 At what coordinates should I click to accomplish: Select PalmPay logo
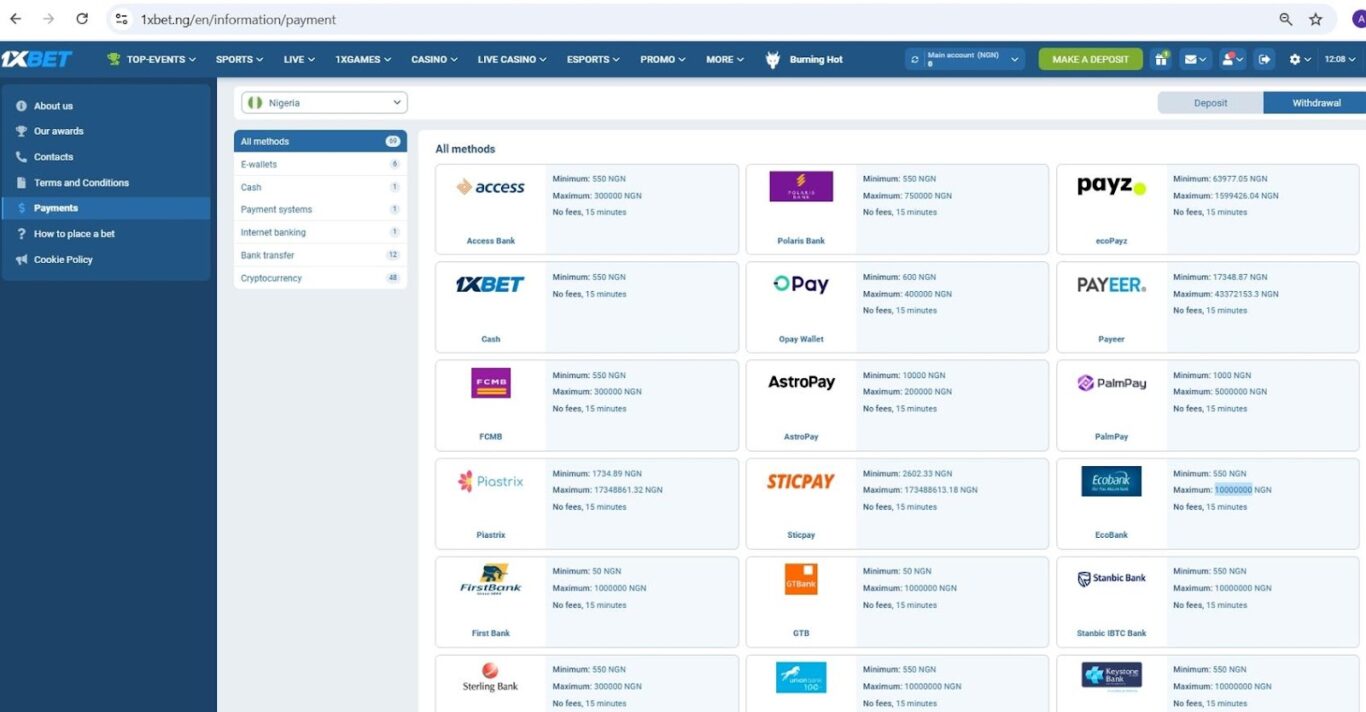1111,383
